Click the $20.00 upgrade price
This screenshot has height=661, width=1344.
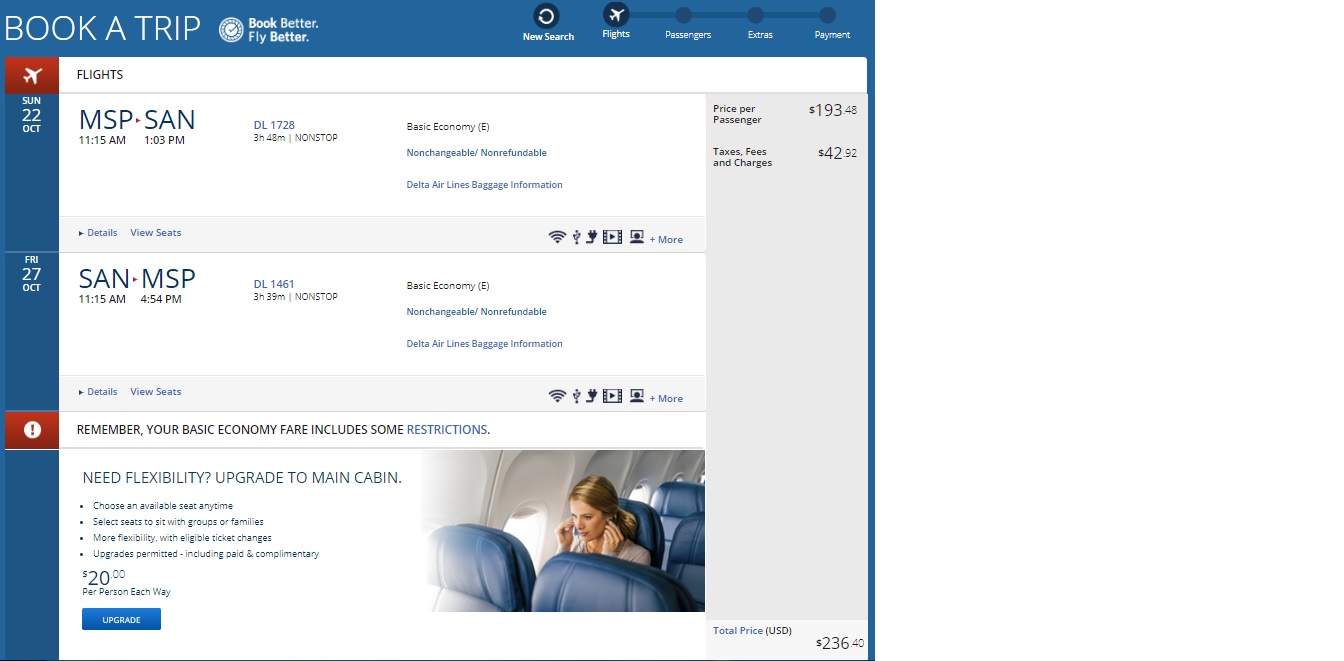point(104,577)
